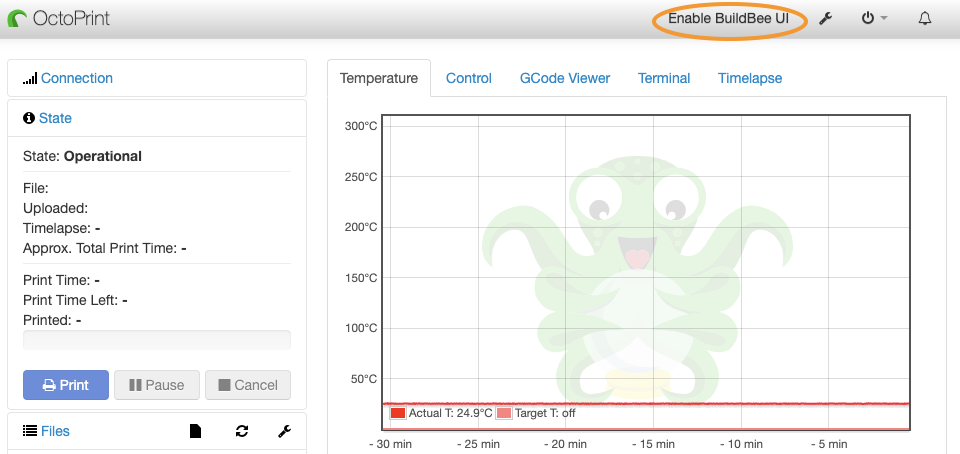Click the '- 30 min' time axis label
Viewport: 960px width, 454px height.
[389, 444]
